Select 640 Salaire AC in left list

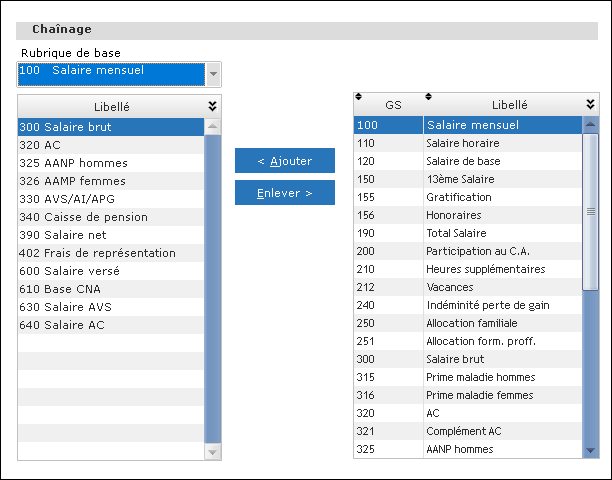[x=110, y=325]
